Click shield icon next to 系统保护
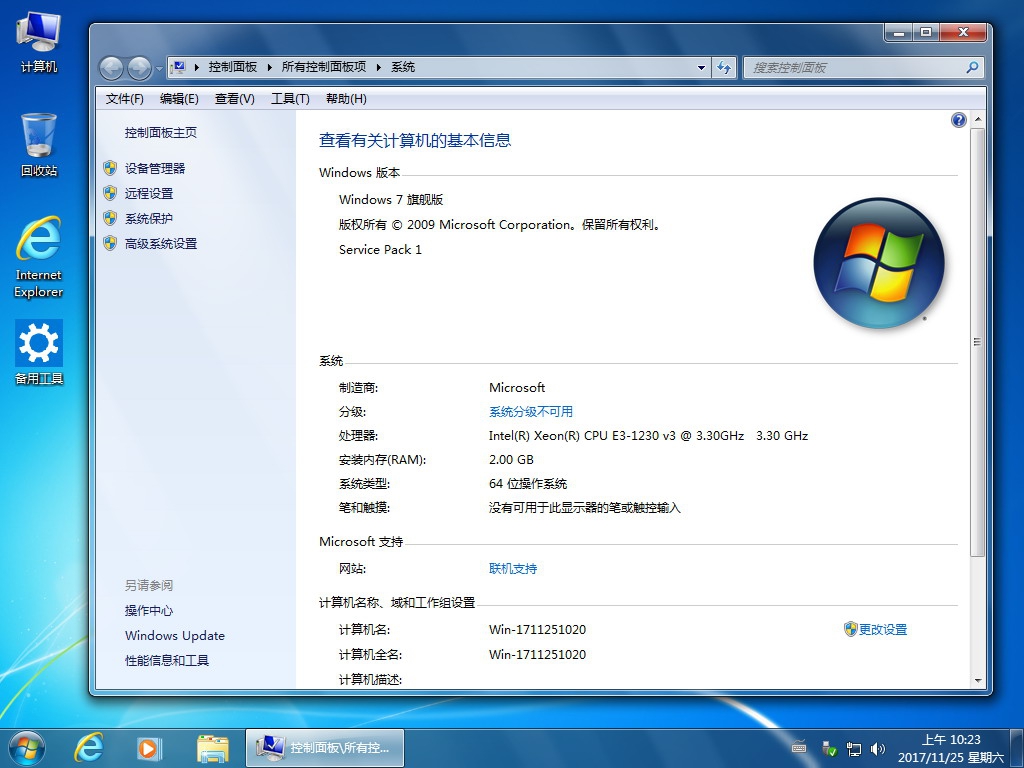1024x768 pixels. tap(110, 218)
